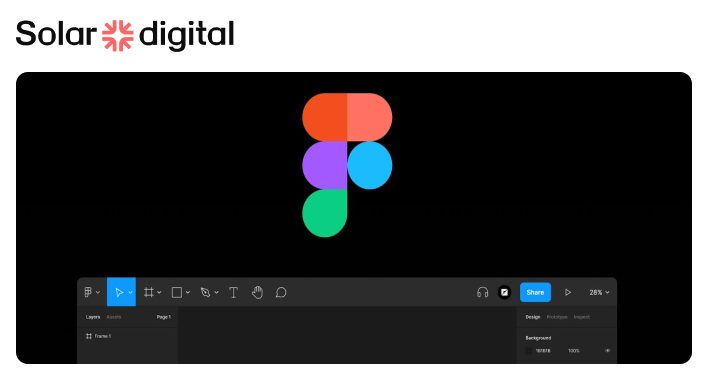This screenshot has width=708, height=380.
Task: Switch to the Assets tab
Action: (114, 317)
